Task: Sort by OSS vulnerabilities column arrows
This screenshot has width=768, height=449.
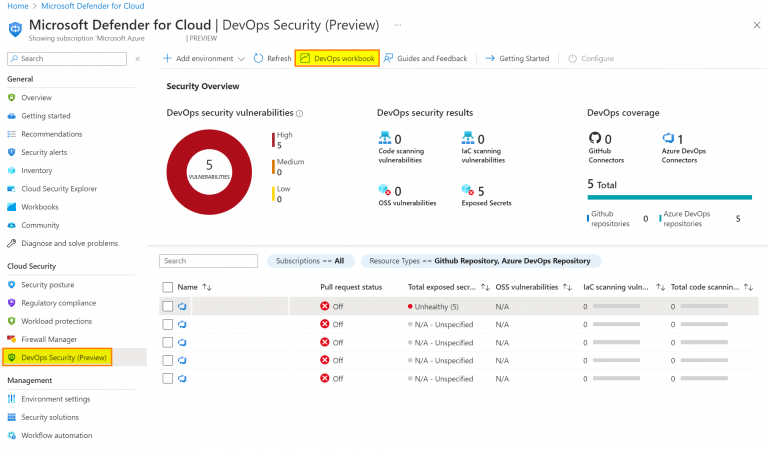Action: point(567,287)
